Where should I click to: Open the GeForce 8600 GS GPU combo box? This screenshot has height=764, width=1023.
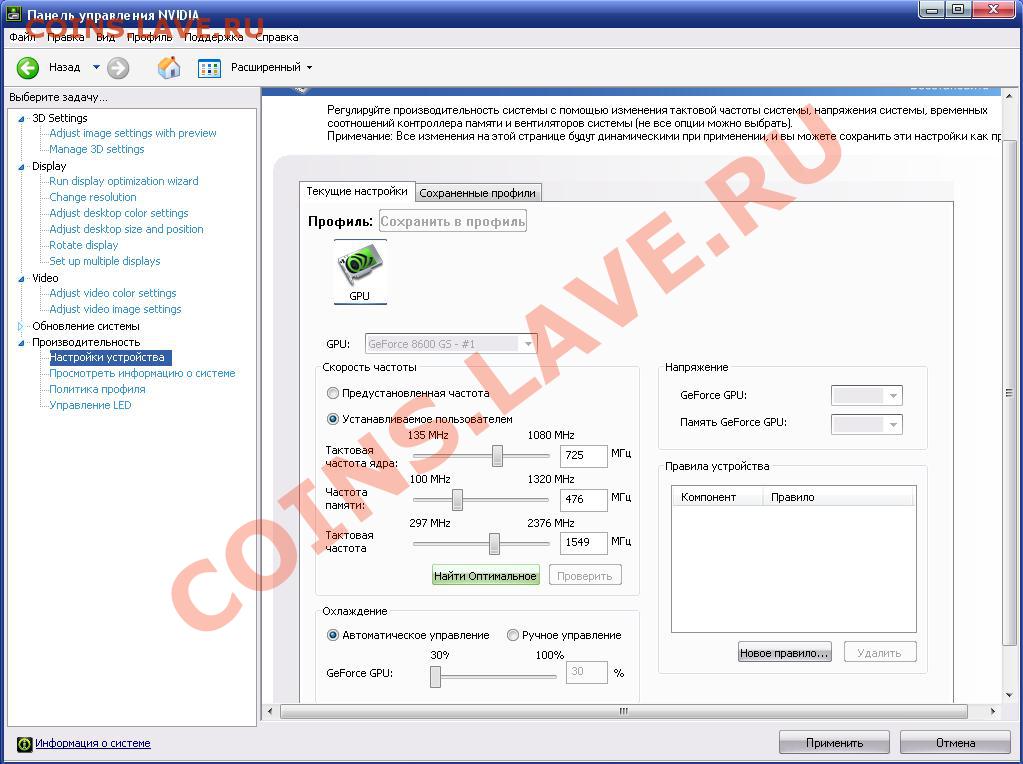click(451, 343)
